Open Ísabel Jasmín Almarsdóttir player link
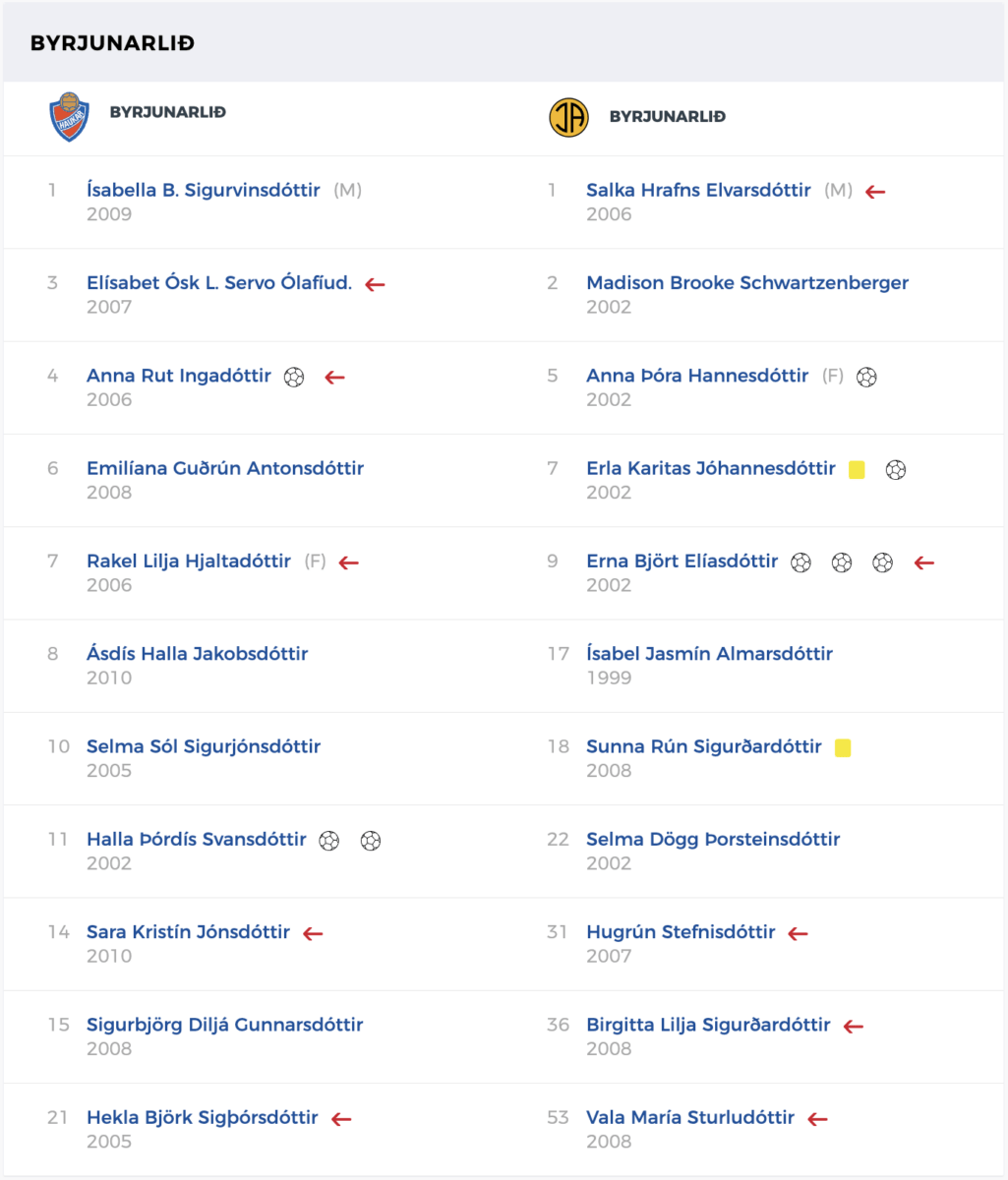 (709, 654)
